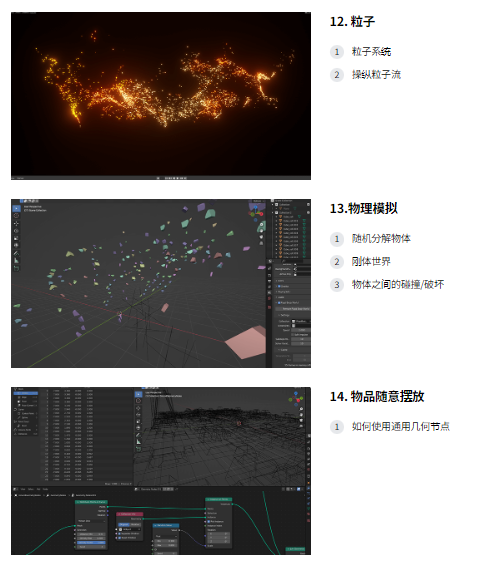Select the Cursor tool in physics viewport

pos(16,216)
